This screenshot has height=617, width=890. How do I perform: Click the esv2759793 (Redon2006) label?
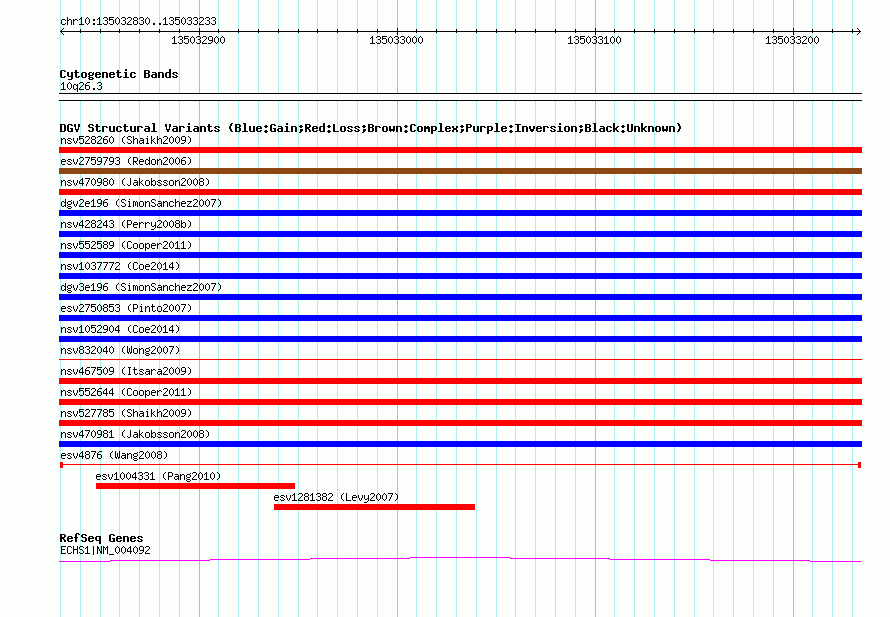126,161
